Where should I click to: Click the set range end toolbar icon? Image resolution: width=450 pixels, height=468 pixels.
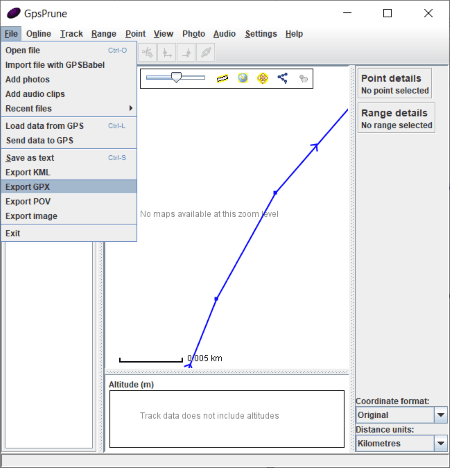click(186, 53)
